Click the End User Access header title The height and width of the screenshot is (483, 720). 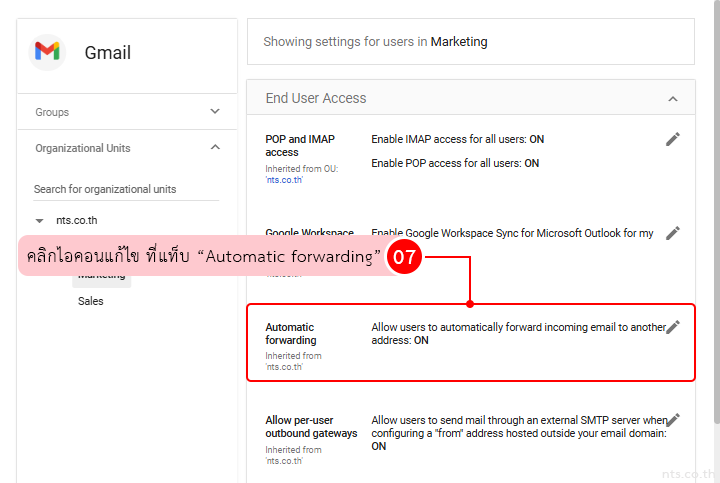pos(316,98)
